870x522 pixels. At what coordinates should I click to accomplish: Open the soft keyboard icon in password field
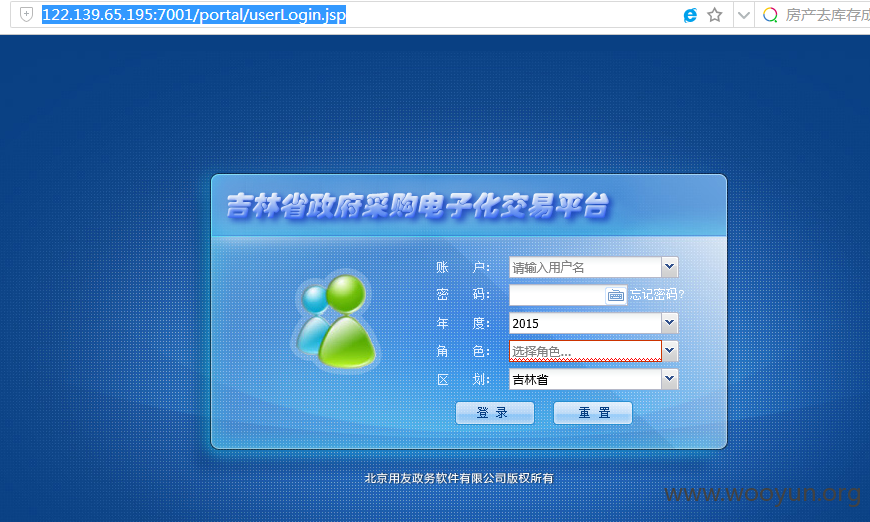coord(615,295)
